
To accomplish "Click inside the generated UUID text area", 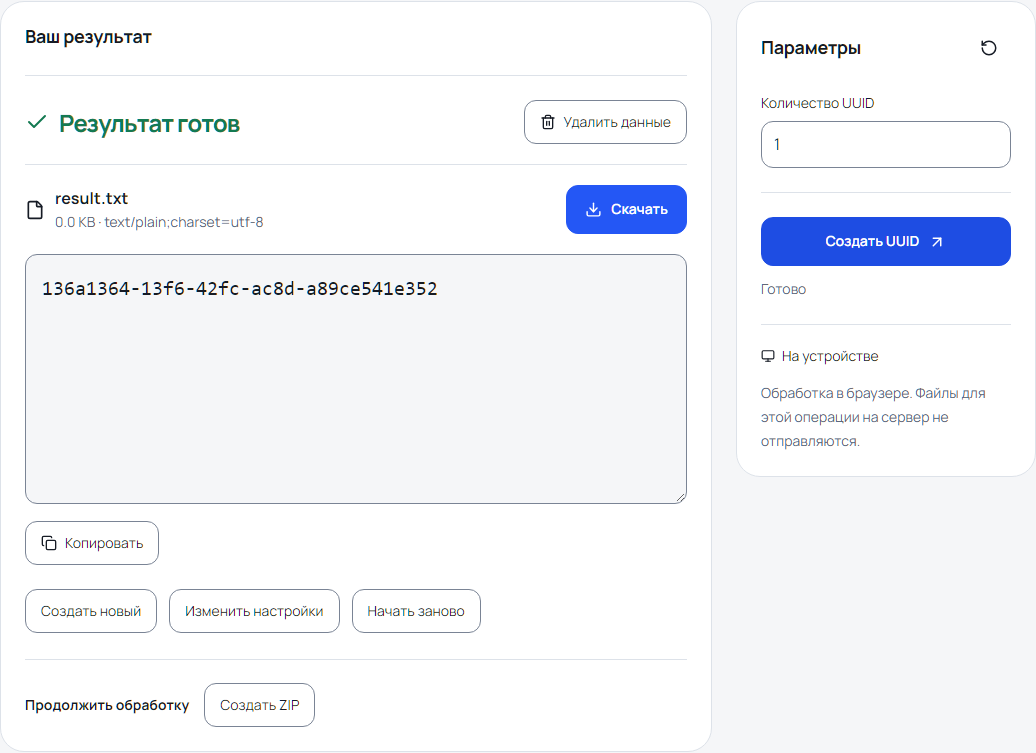I will [x=356, y=379].
